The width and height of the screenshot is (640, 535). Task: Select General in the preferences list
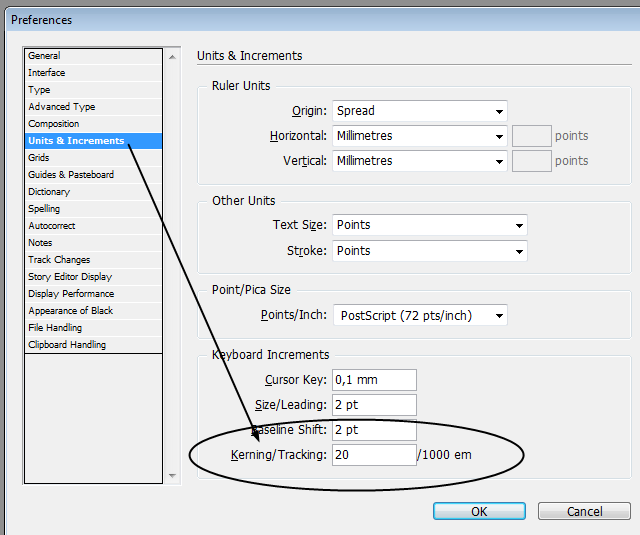pyautogui.click(x=93, y=56)
